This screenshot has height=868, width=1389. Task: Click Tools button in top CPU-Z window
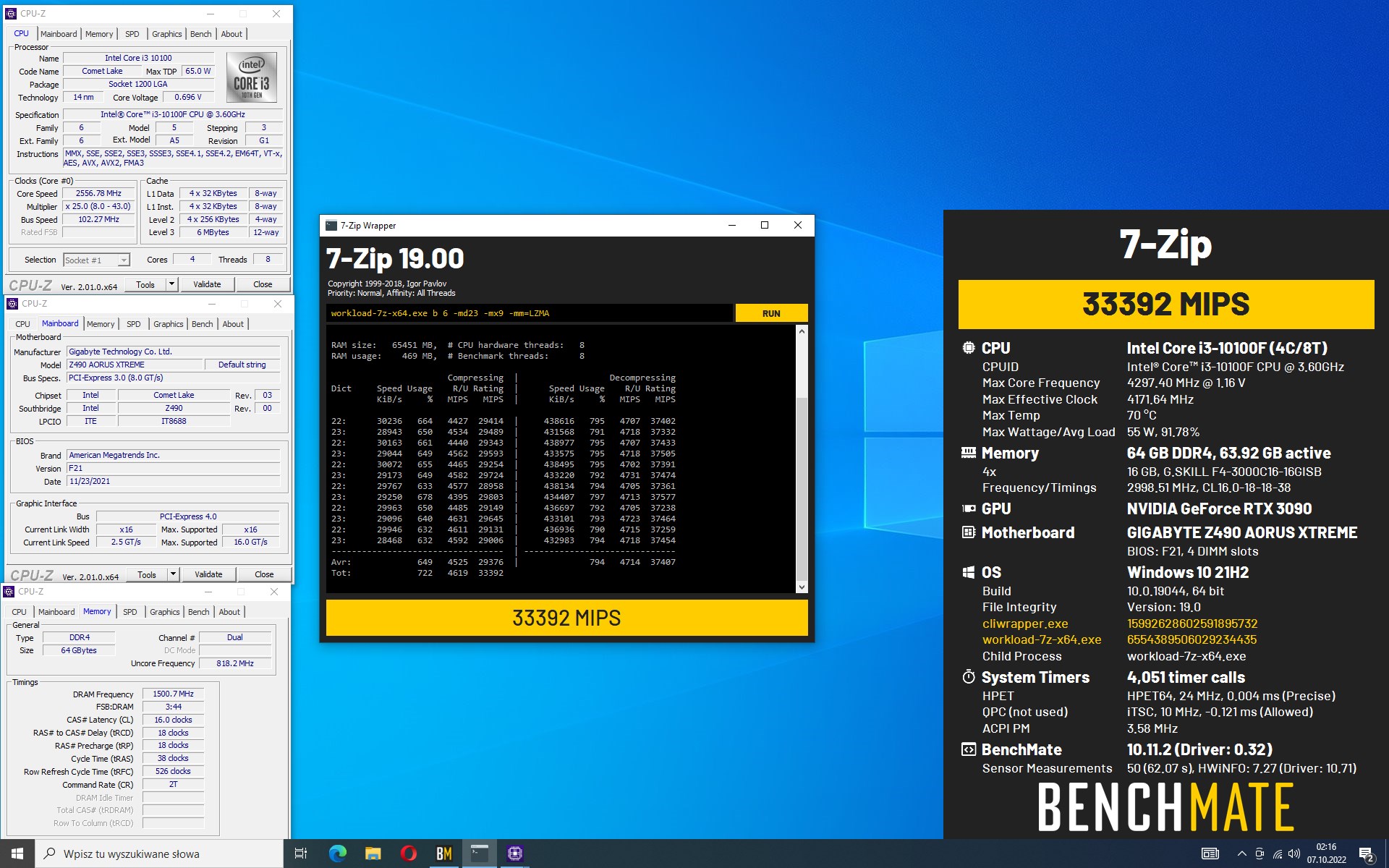(145, 284)
